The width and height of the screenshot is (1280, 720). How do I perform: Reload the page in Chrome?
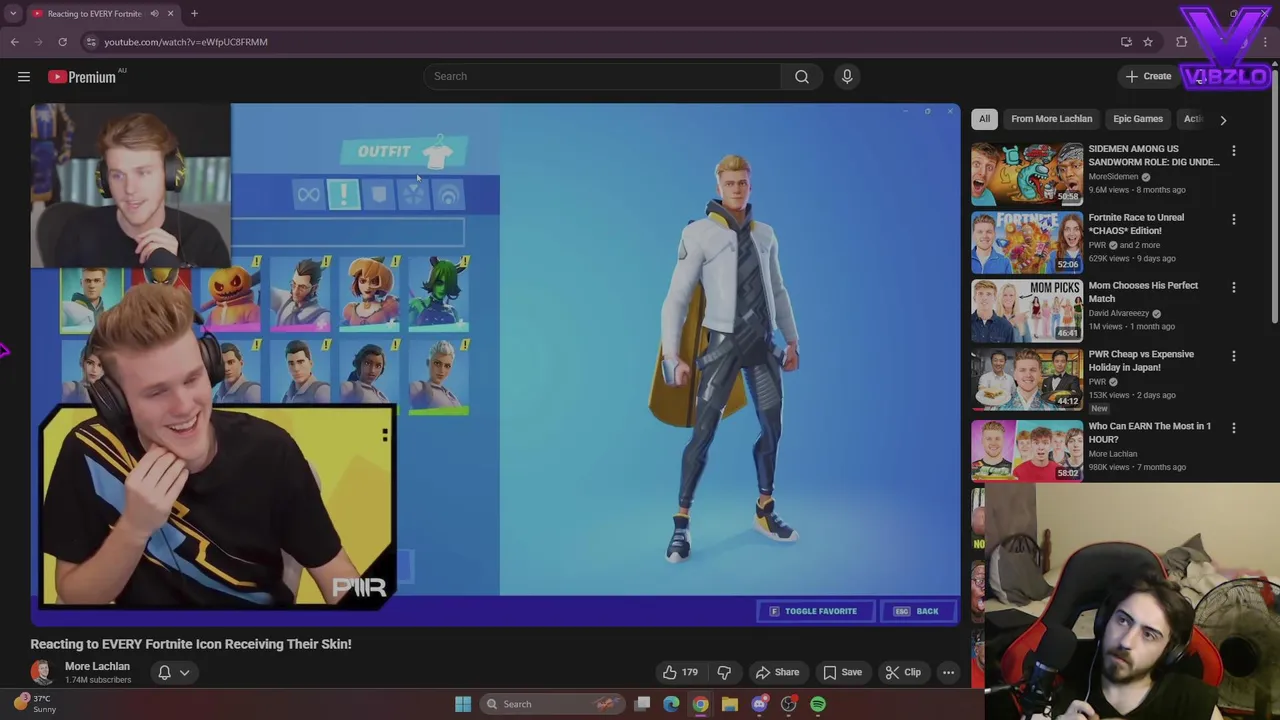62,42
